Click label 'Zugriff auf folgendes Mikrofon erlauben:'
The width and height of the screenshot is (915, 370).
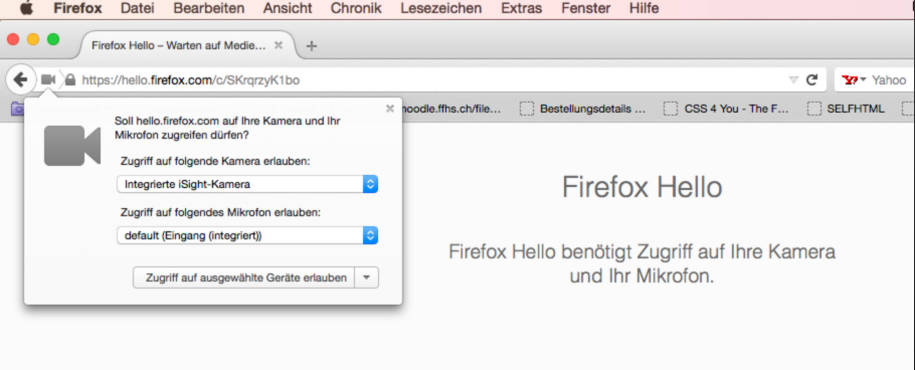(x=221, y=212)
